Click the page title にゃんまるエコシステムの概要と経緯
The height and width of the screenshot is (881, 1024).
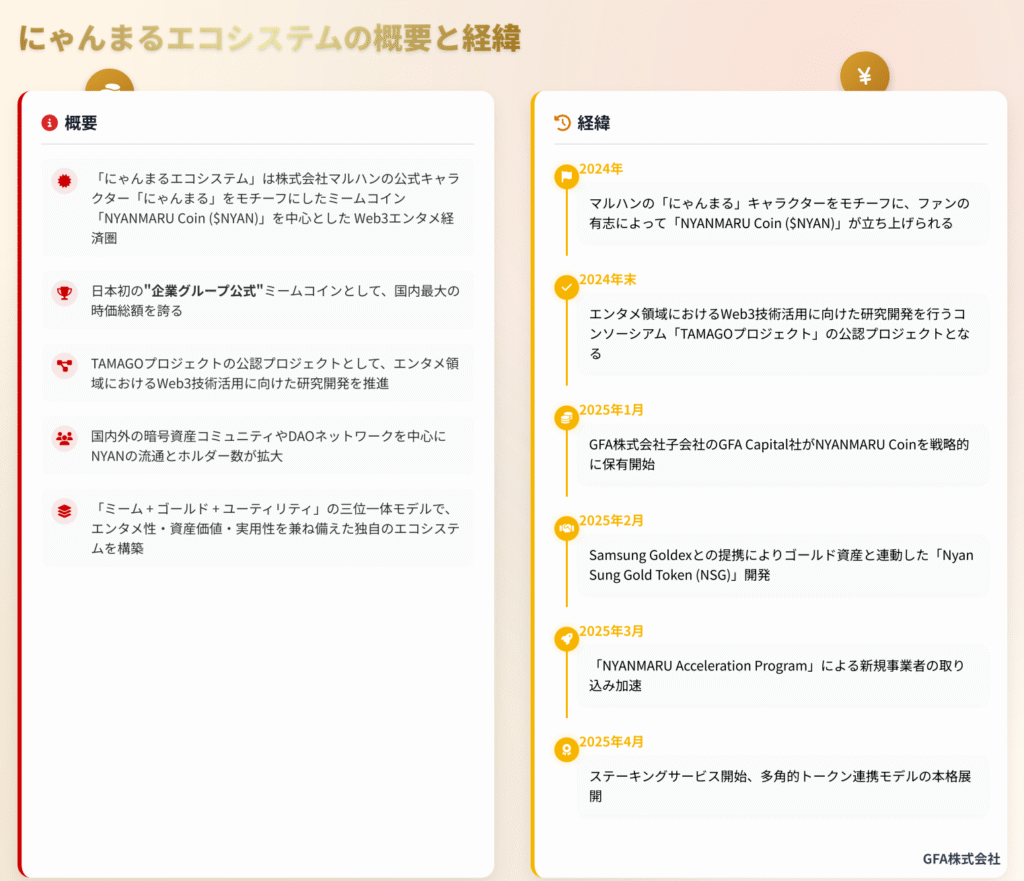tap(269, 38)
